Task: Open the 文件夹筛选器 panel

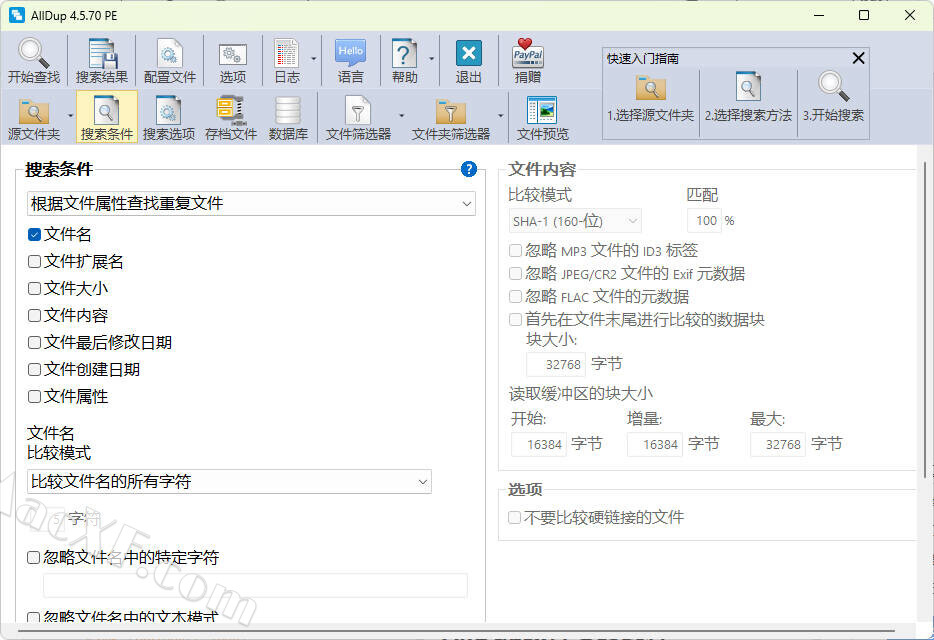Action: (450, 119)
